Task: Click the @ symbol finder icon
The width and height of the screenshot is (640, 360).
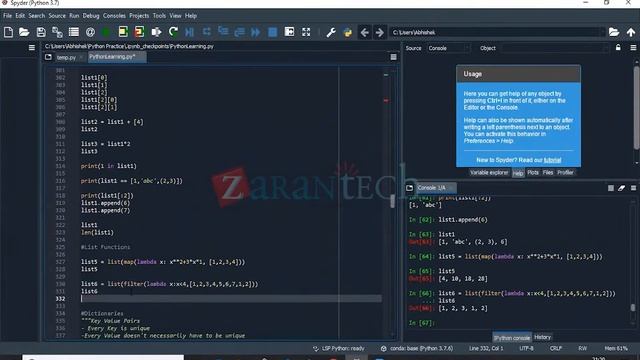Action: 90,32
